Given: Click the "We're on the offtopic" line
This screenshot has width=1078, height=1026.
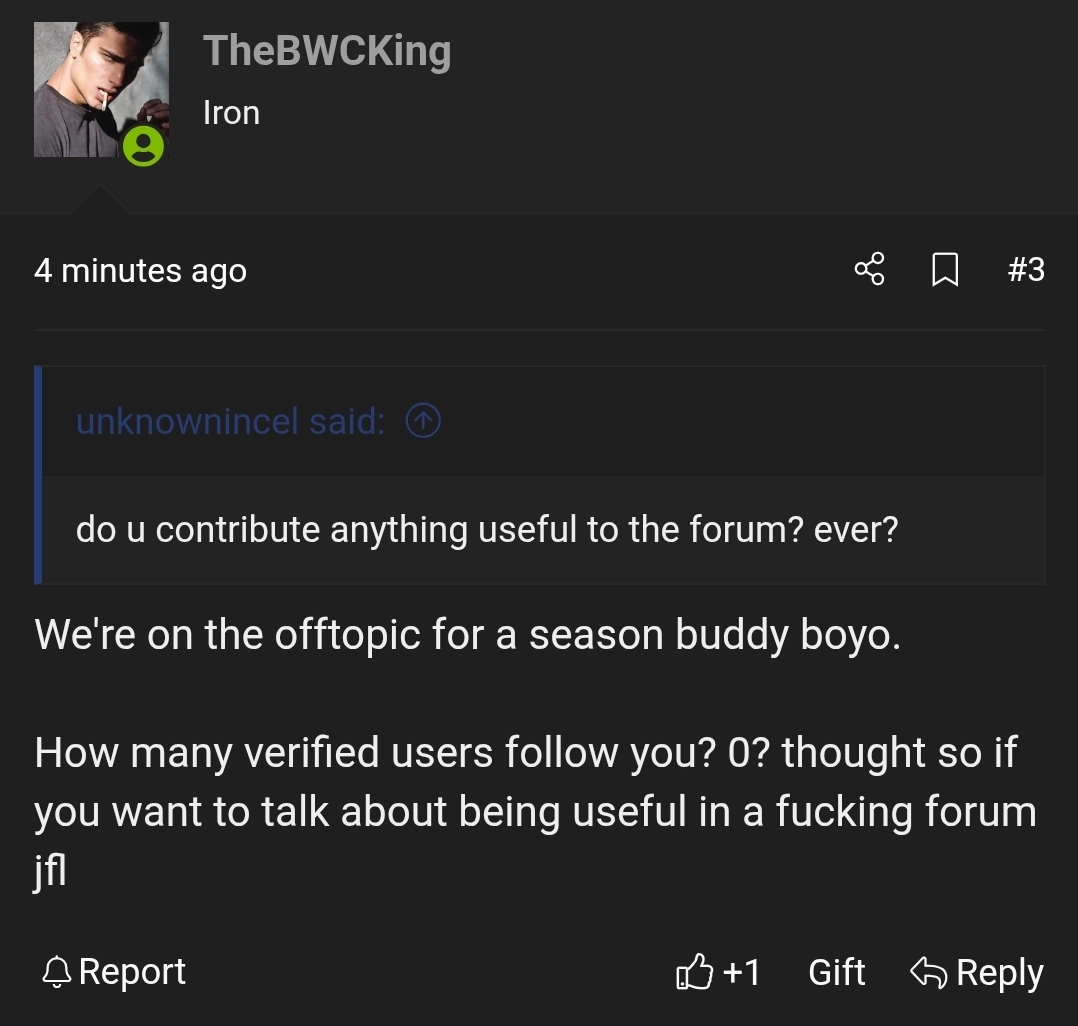Looking at the screenshot, I should [467, 635].
